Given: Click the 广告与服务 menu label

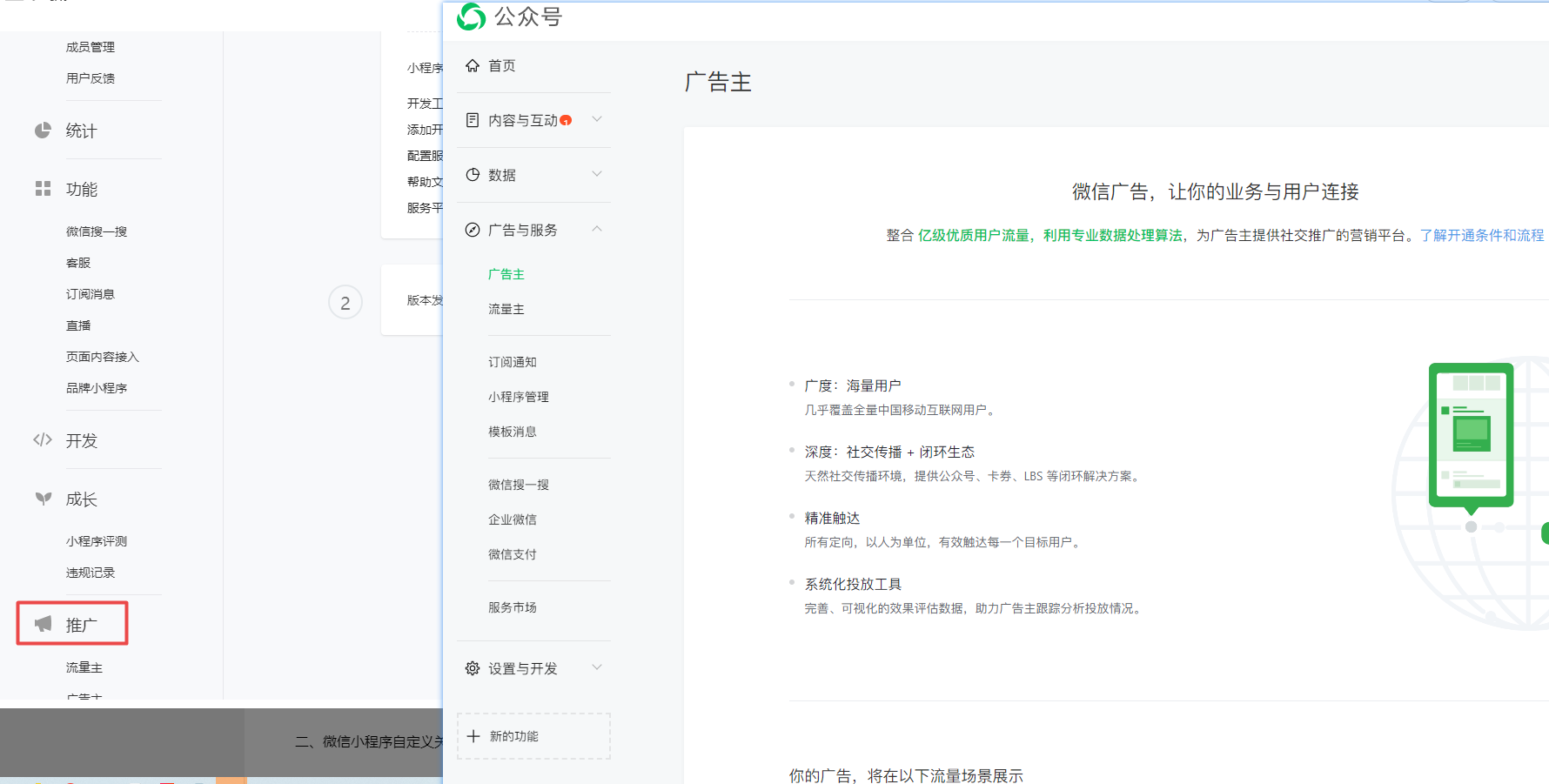Looking at the screenshot, I should click(x=523, y=230).
